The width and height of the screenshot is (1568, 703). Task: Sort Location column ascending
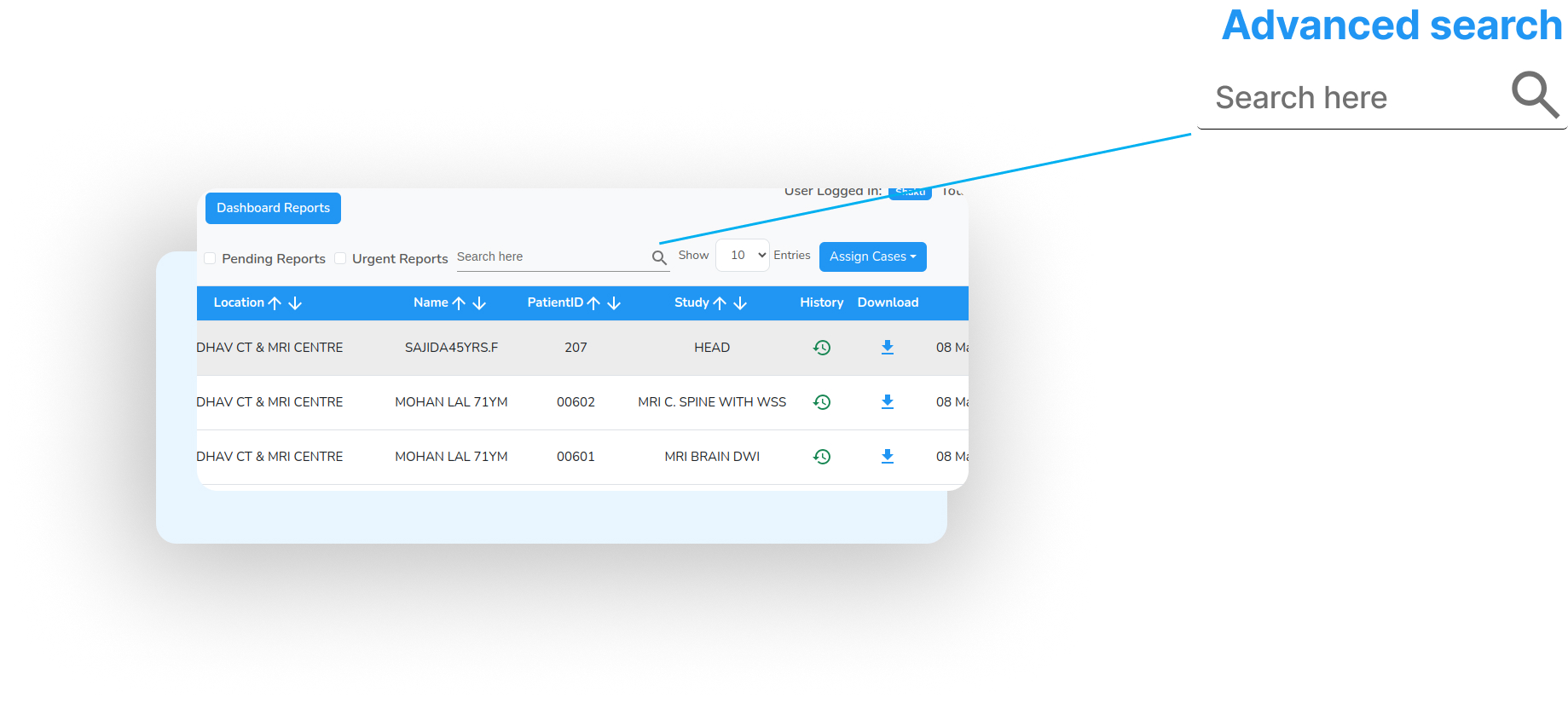275,303
